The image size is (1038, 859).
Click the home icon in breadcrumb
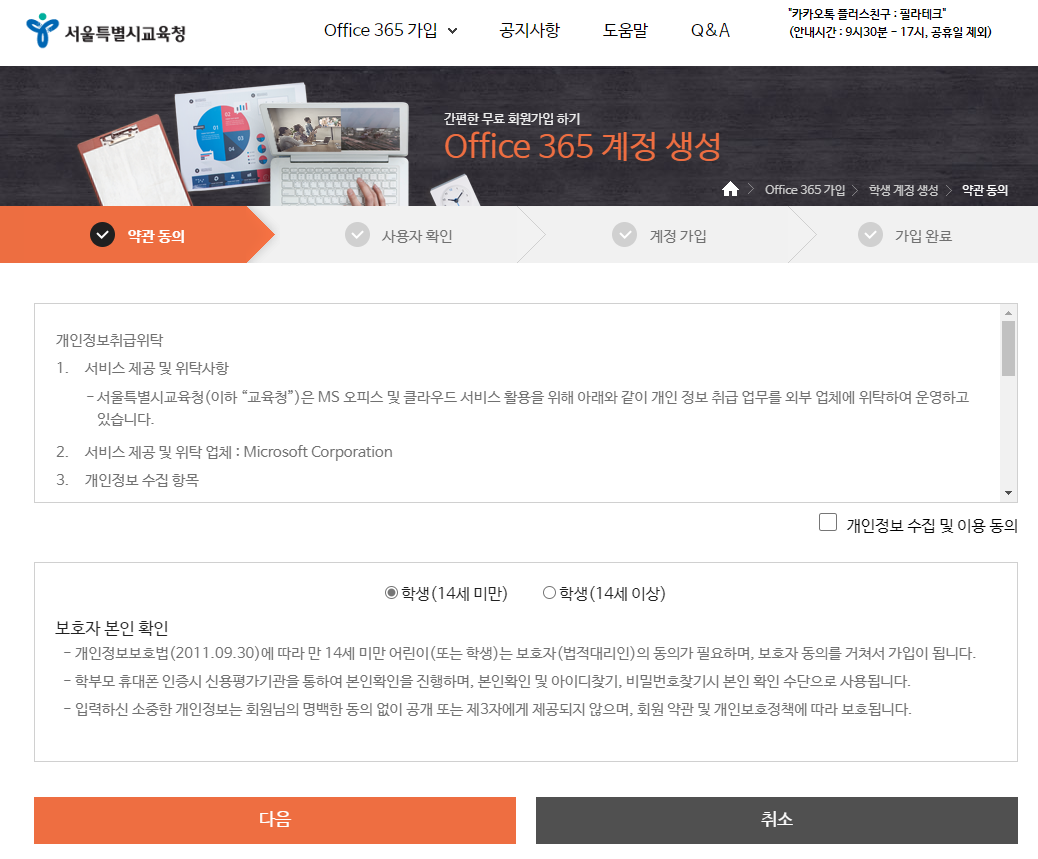click(730, 189)
